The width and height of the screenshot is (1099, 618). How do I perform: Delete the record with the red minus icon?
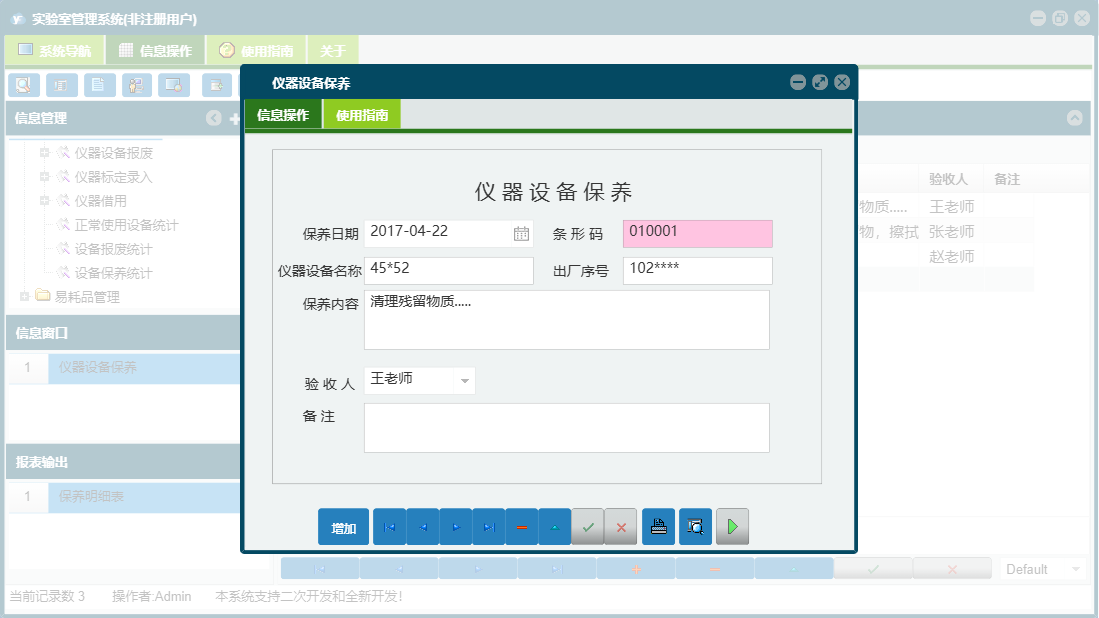click(x=522, y=526)
